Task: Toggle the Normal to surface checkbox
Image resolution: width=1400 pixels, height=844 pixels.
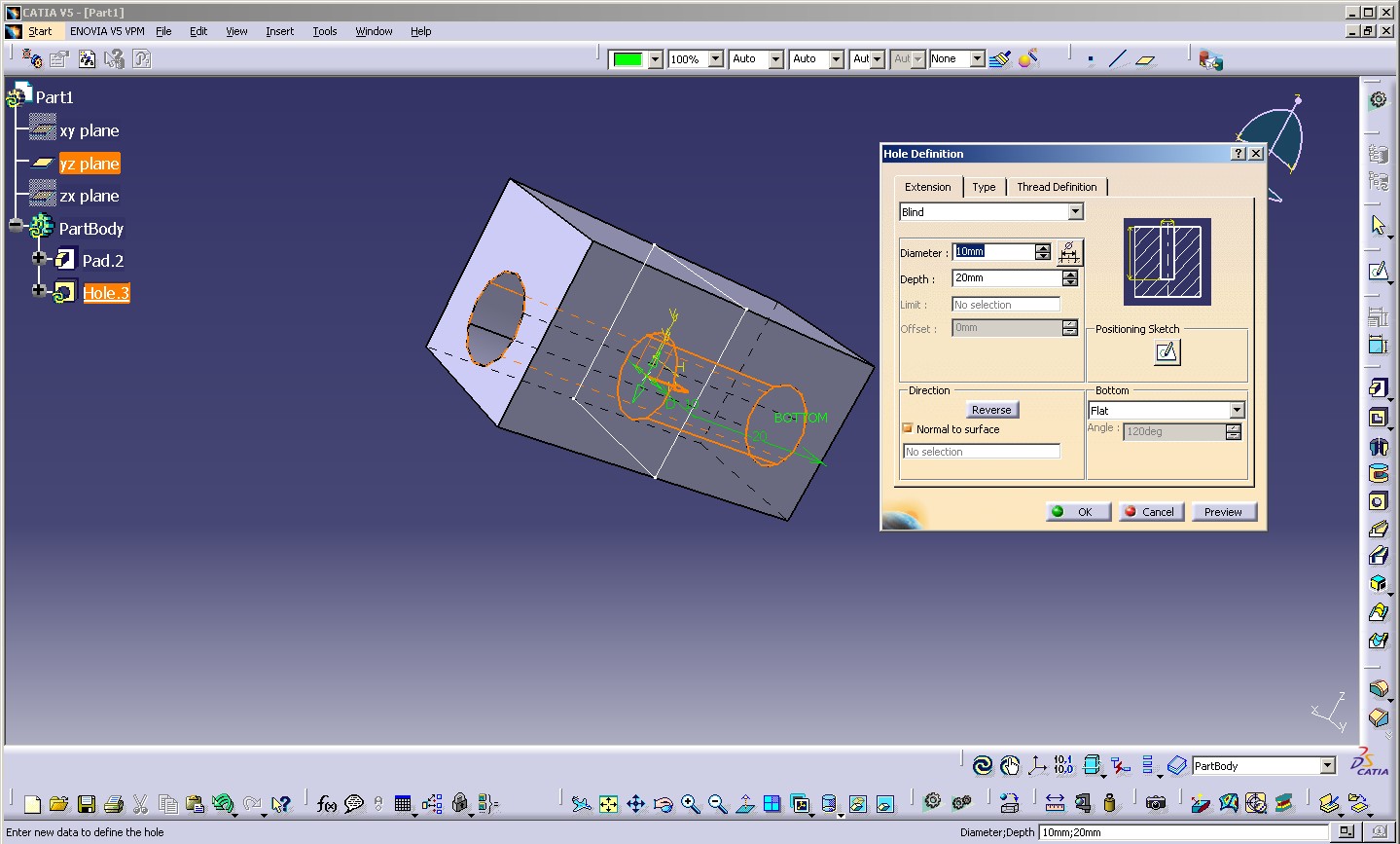Action: [x=908, y=428]
